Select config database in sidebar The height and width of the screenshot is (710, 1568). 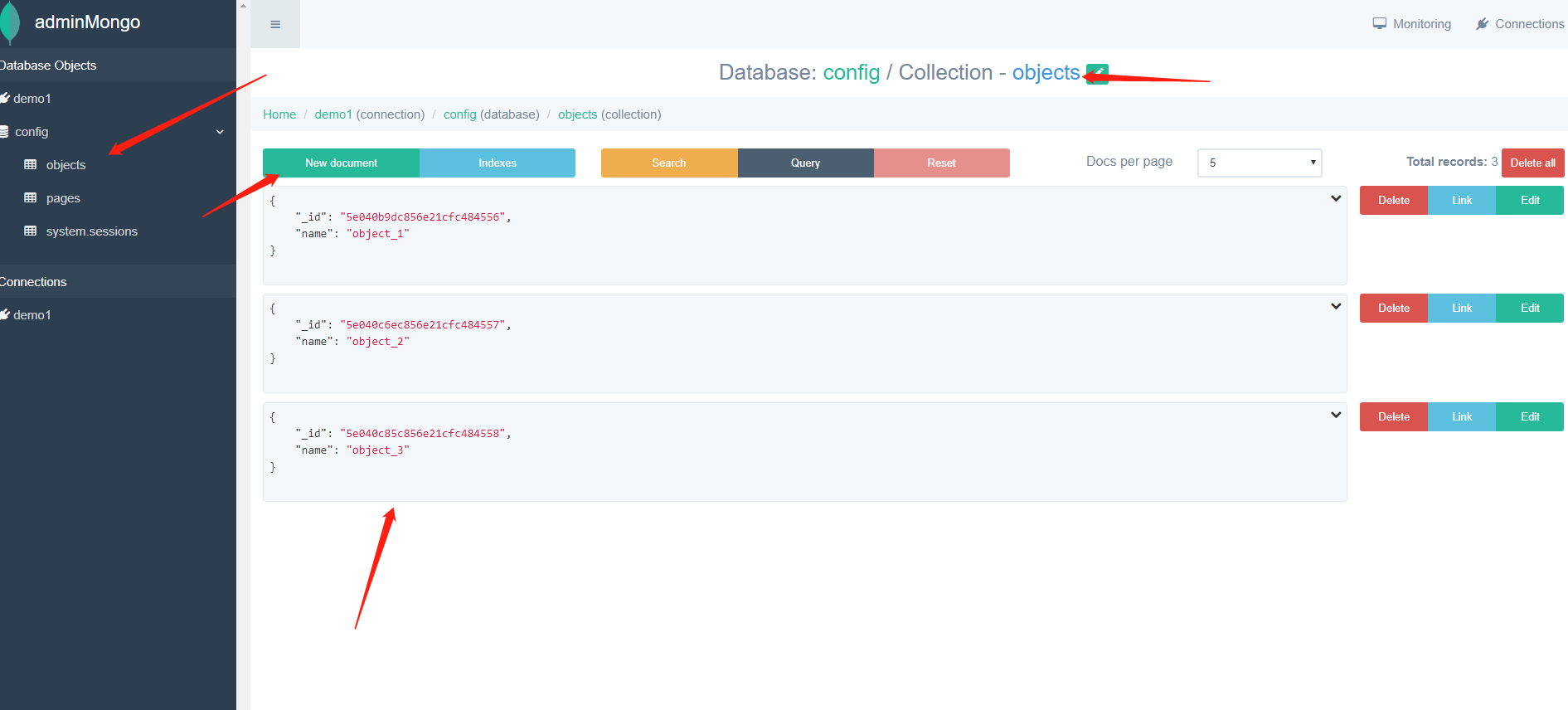[x=32, y=132]
